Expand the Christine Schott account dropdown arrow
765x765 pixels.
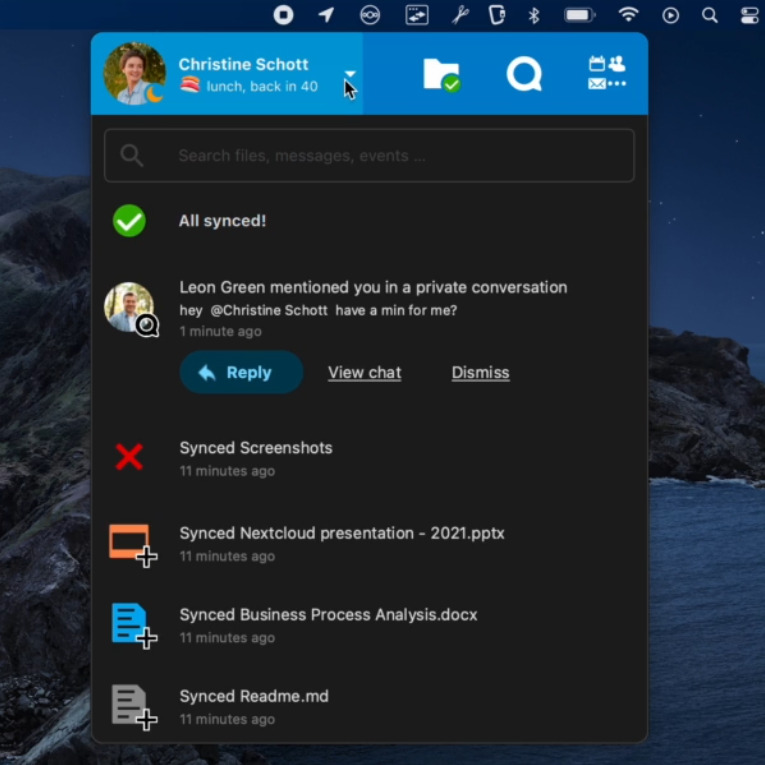[350, 74]
